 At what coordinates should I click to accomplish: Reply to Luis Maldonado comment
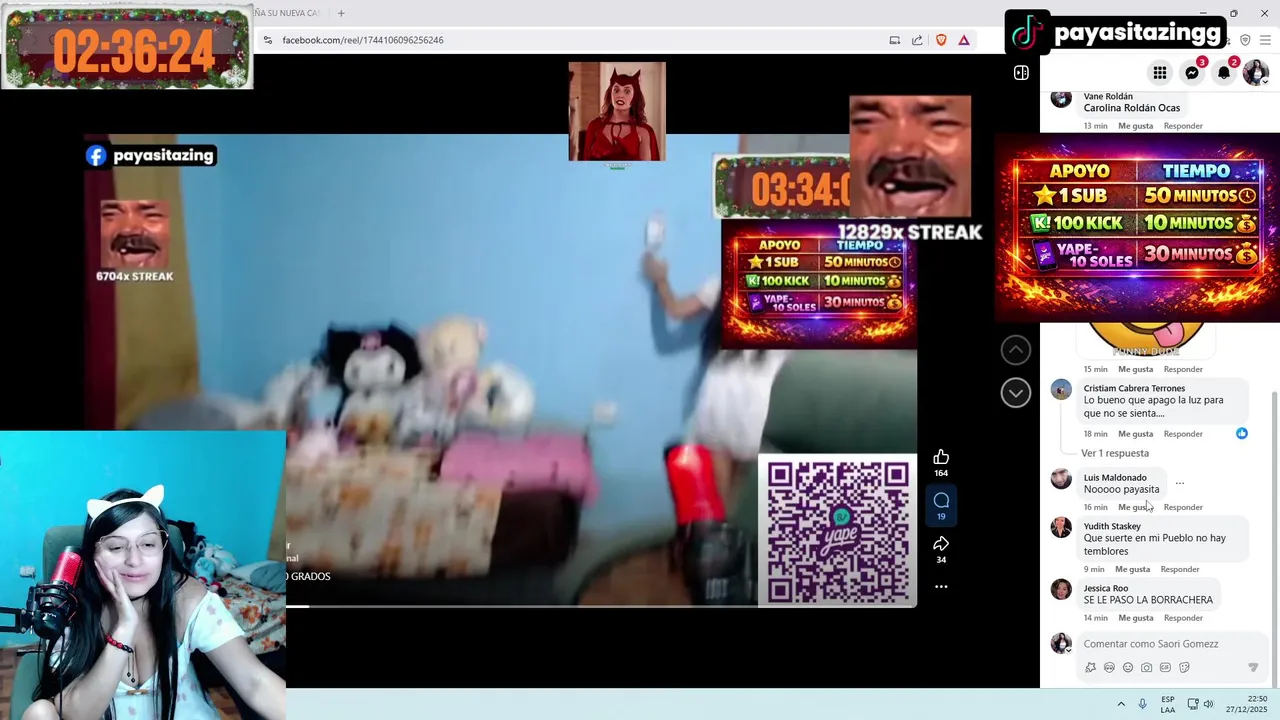tap(1183, 507)
